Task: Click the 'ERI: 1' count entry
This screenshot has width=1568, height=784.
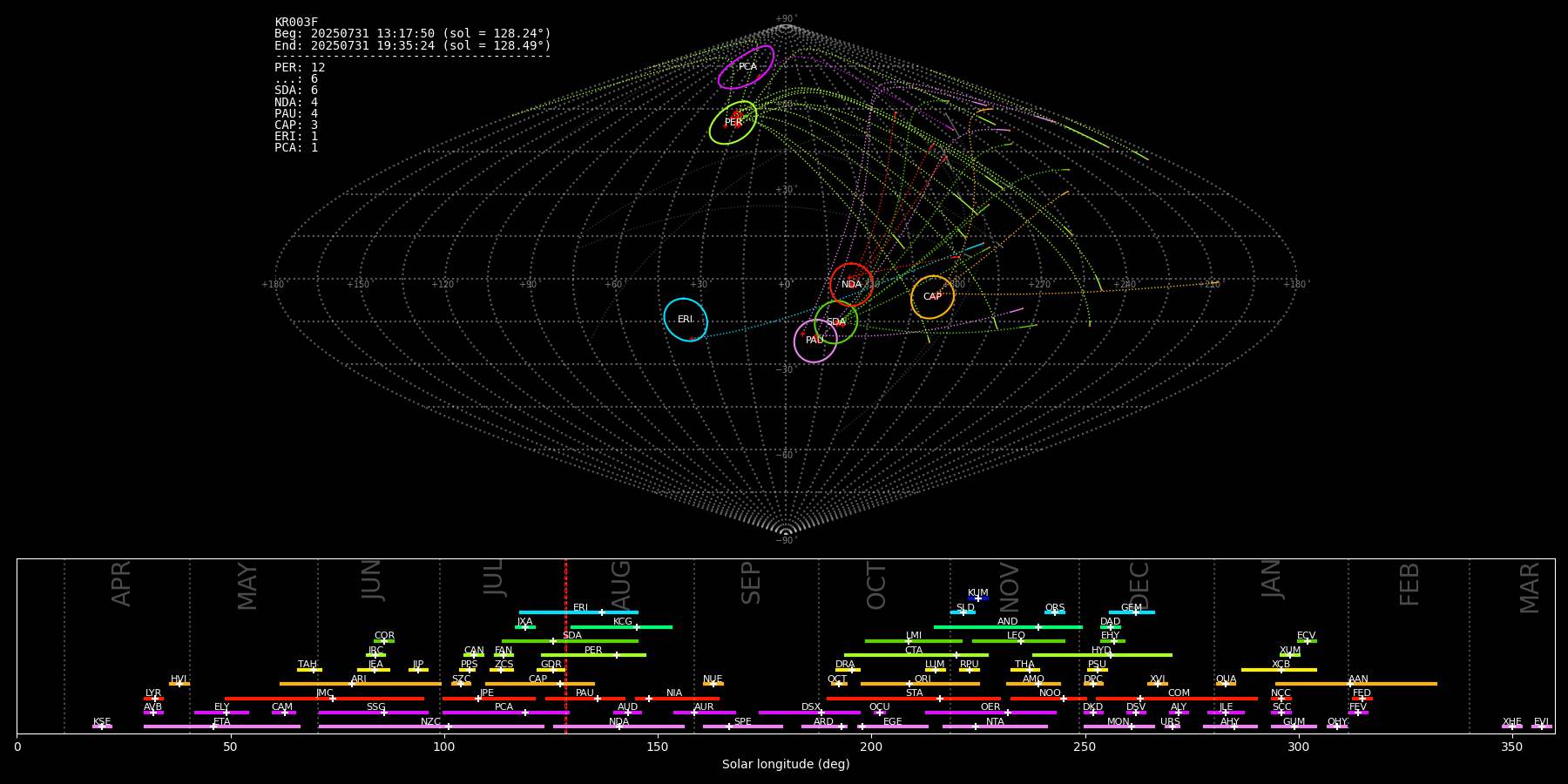Action: pos(296,136)
